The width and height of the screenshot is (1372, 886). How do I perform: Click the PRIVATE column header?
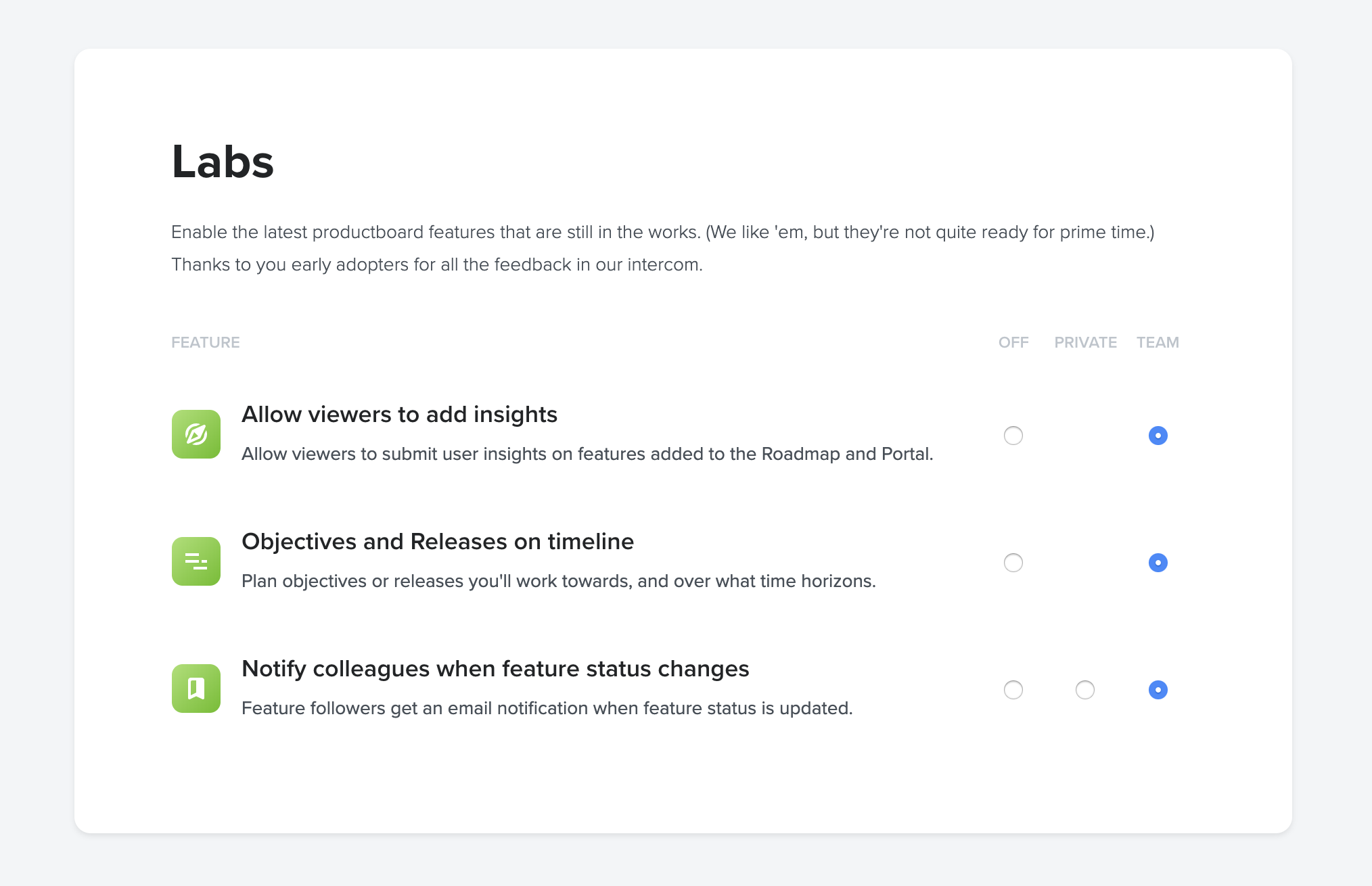tap(1086, 342)
